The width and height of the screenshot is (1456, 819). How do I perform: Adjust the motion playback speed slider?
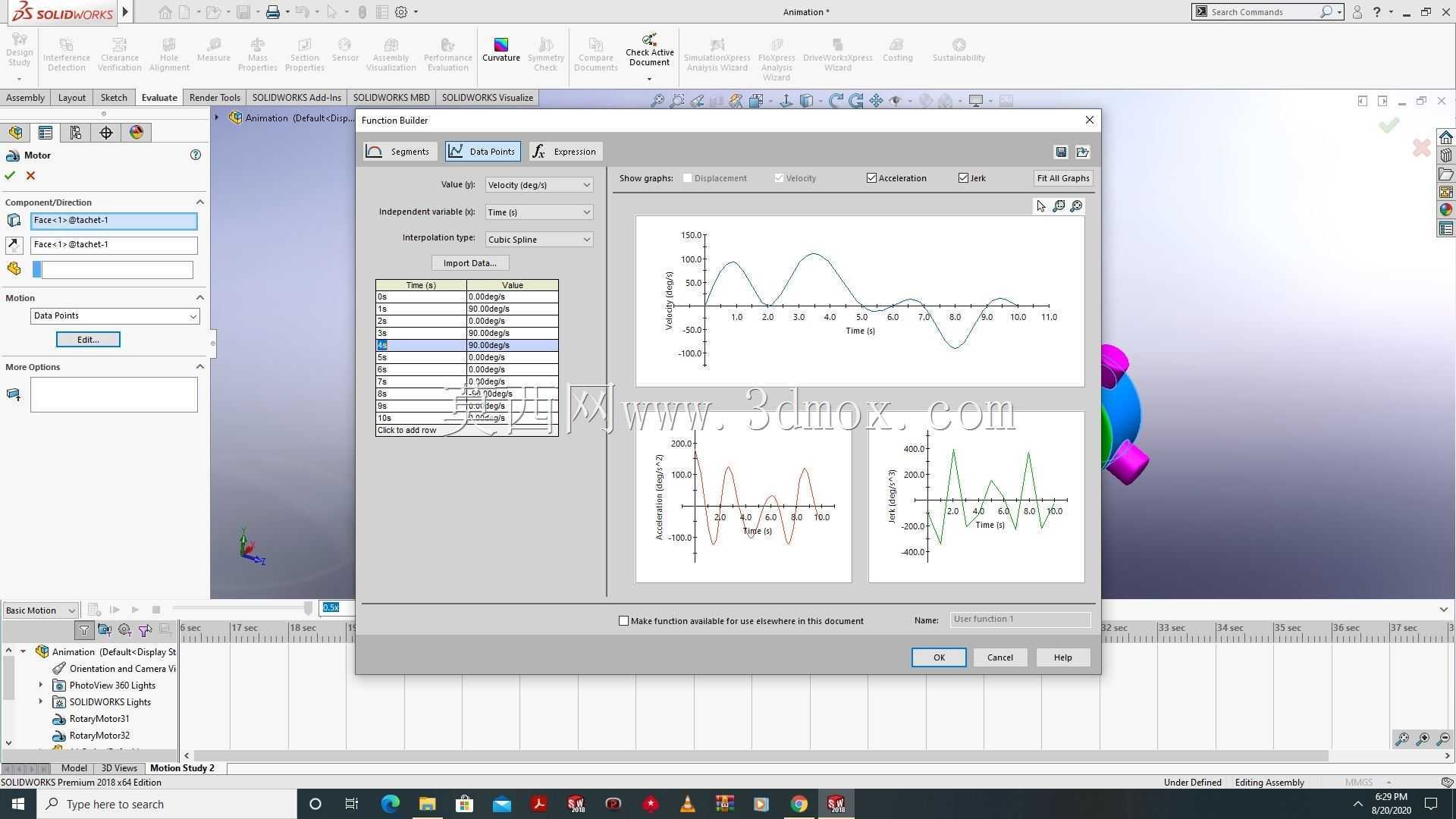(x=308, y=608)
